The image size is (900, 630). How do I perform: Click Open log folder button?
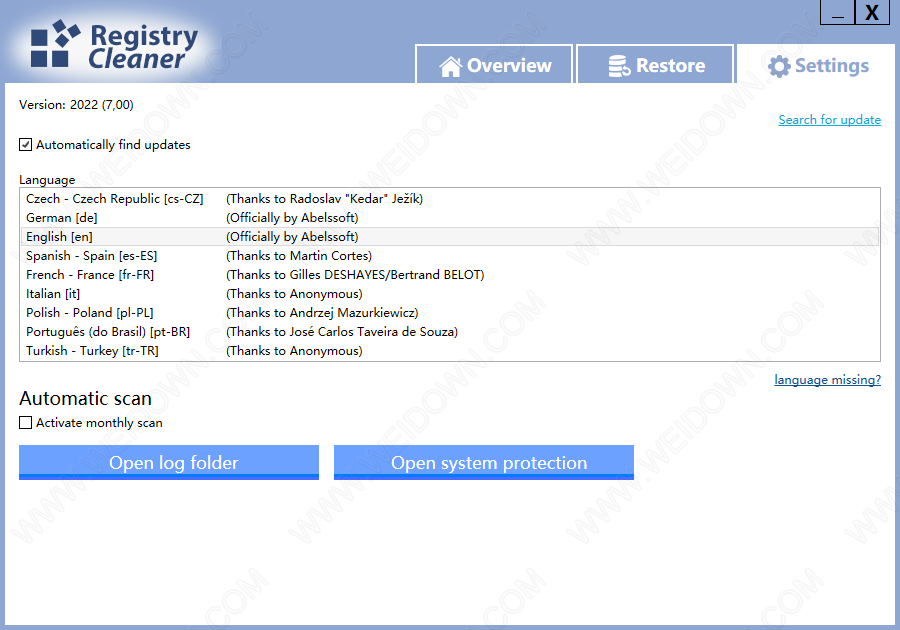[169, 462]
